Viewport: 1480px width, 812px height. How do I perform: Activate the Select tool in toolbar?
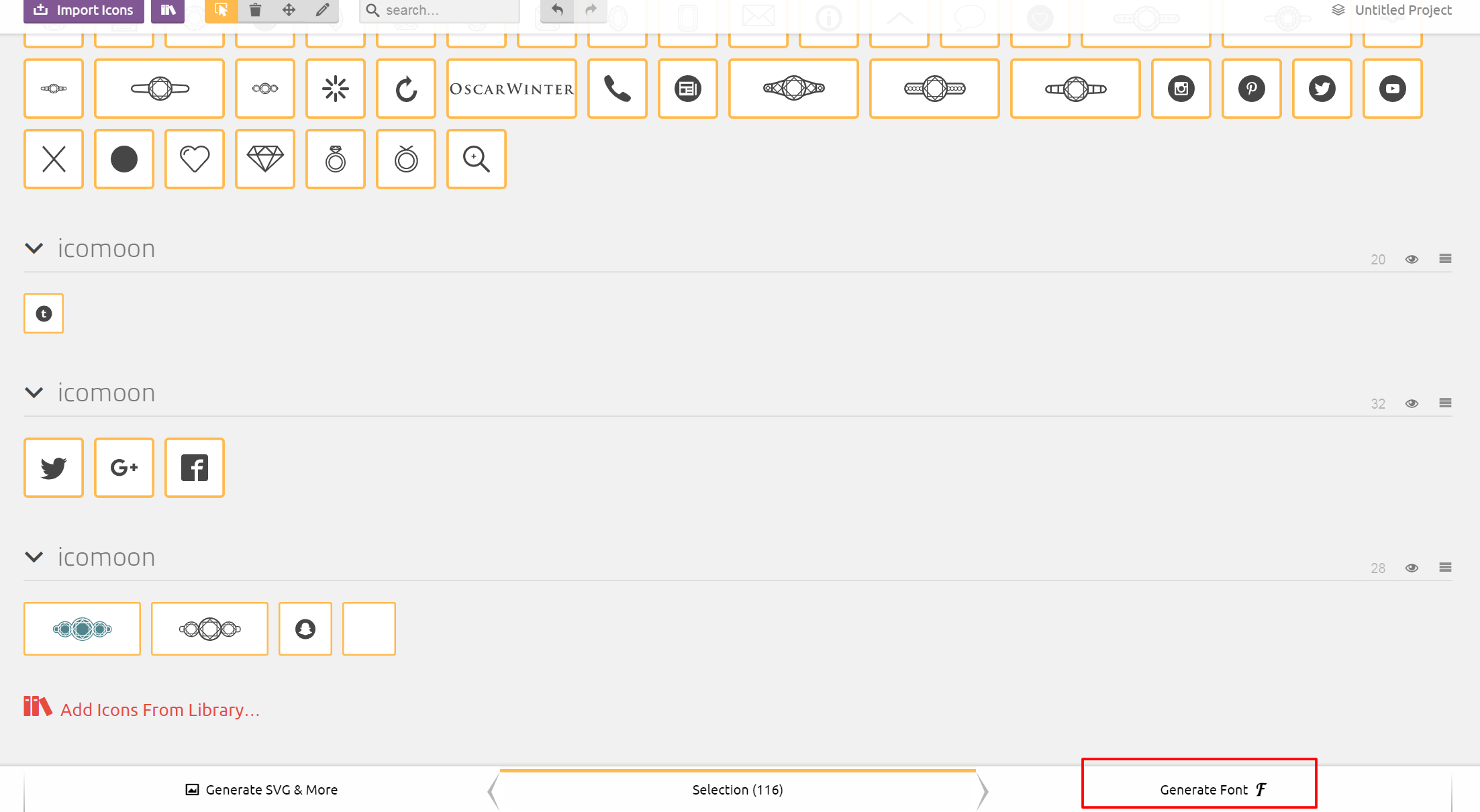click(221, 10)
